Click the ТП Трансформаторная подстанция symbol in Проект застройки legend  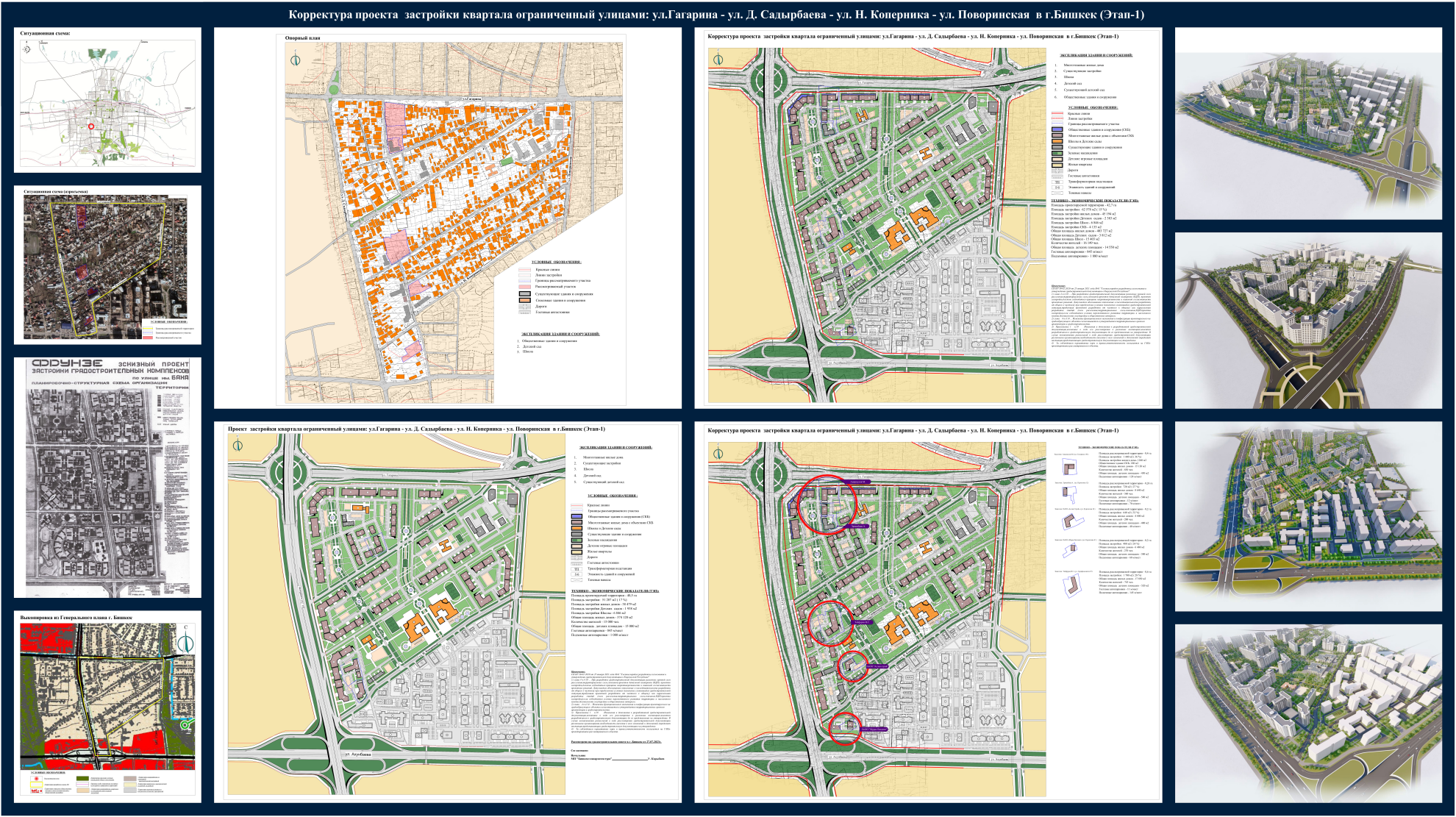click(577, 568)
